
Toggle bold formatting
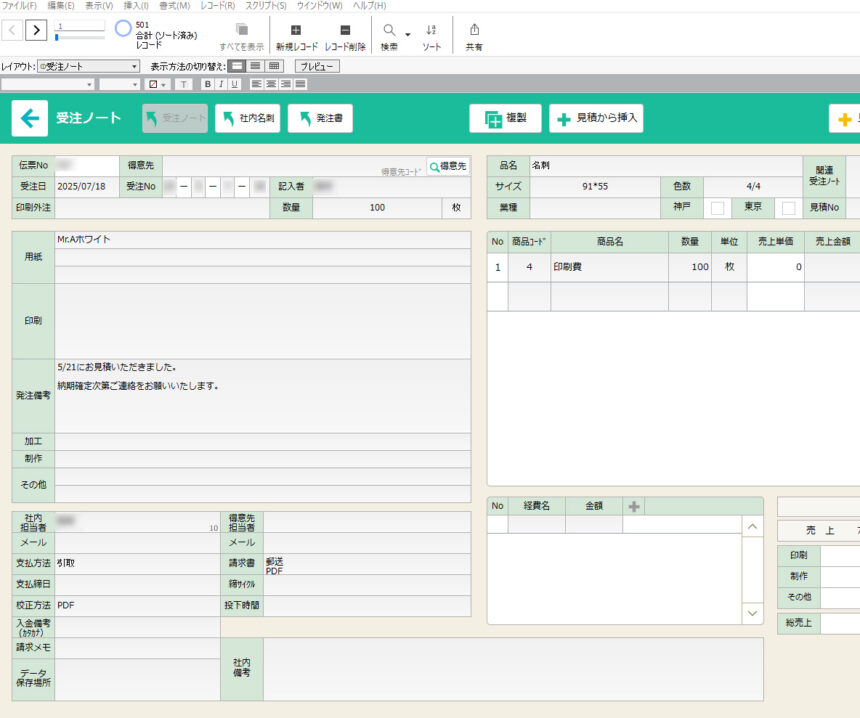(207, 84)
